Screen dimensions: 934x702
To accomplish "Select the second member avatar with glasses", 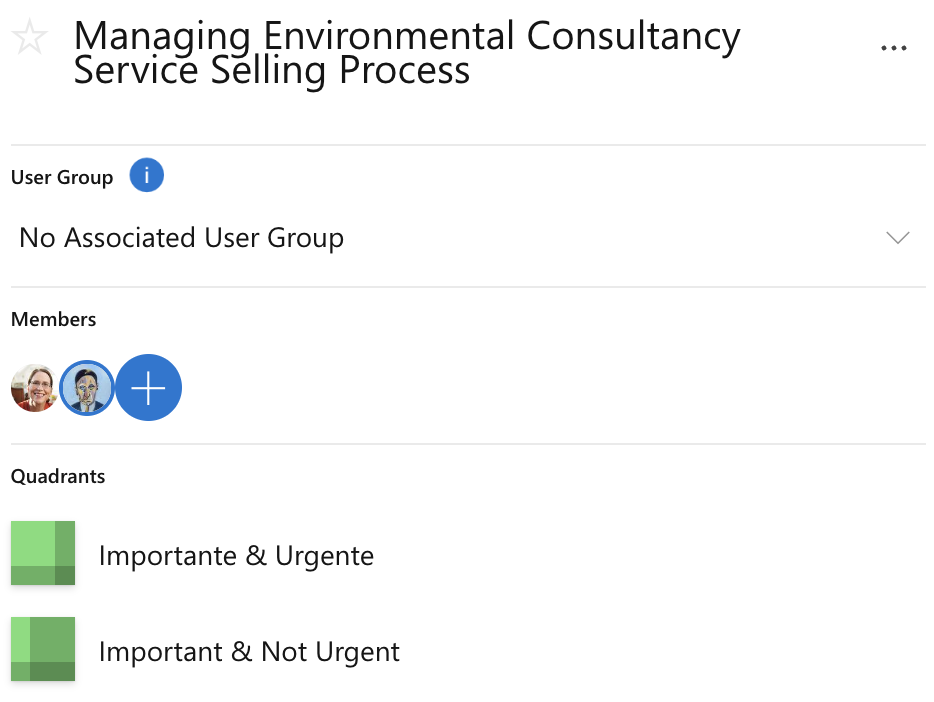I will pos(87,388).
